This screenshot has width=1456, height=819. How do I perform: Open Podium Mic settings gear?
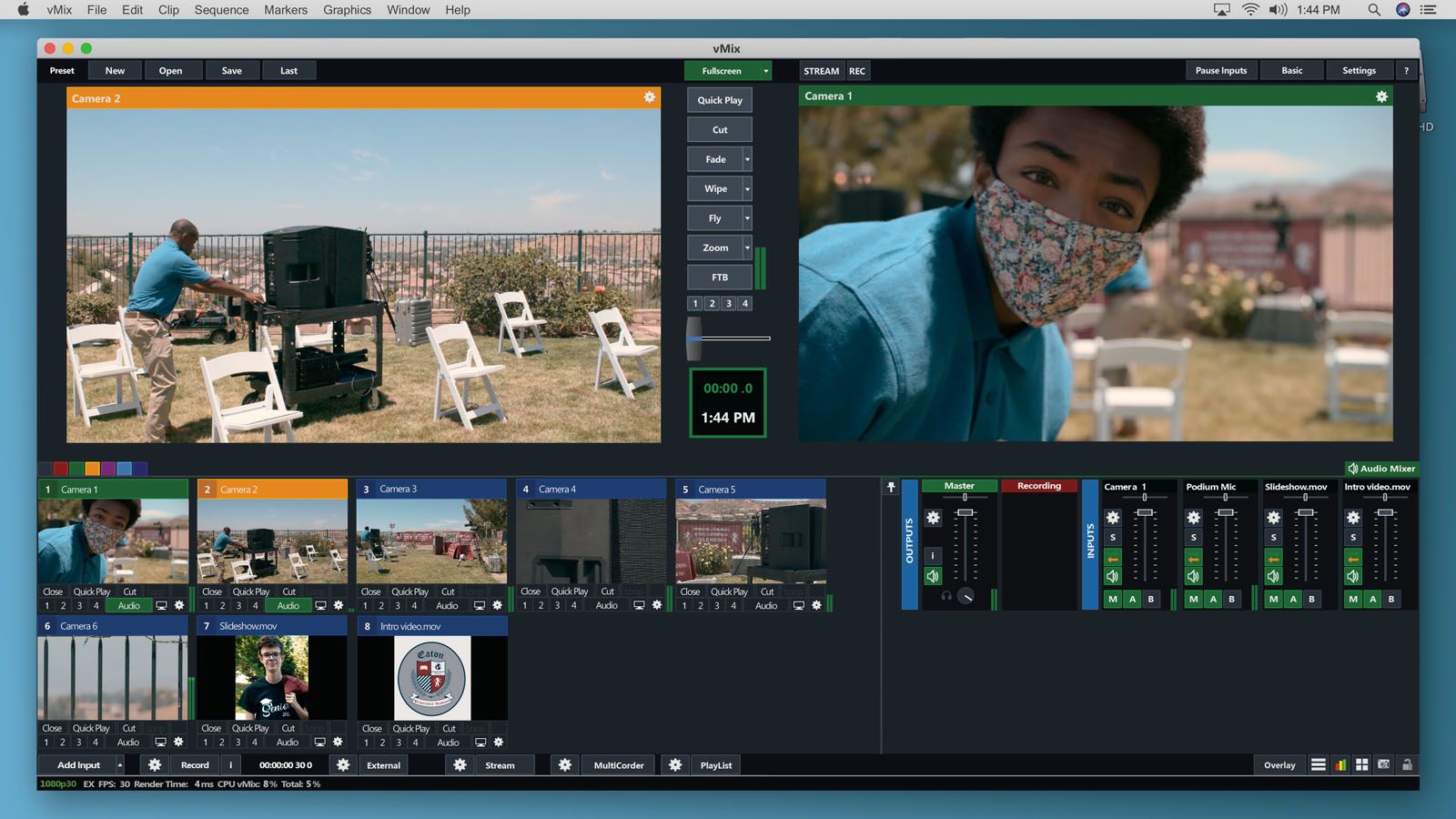click(1193, 518)
